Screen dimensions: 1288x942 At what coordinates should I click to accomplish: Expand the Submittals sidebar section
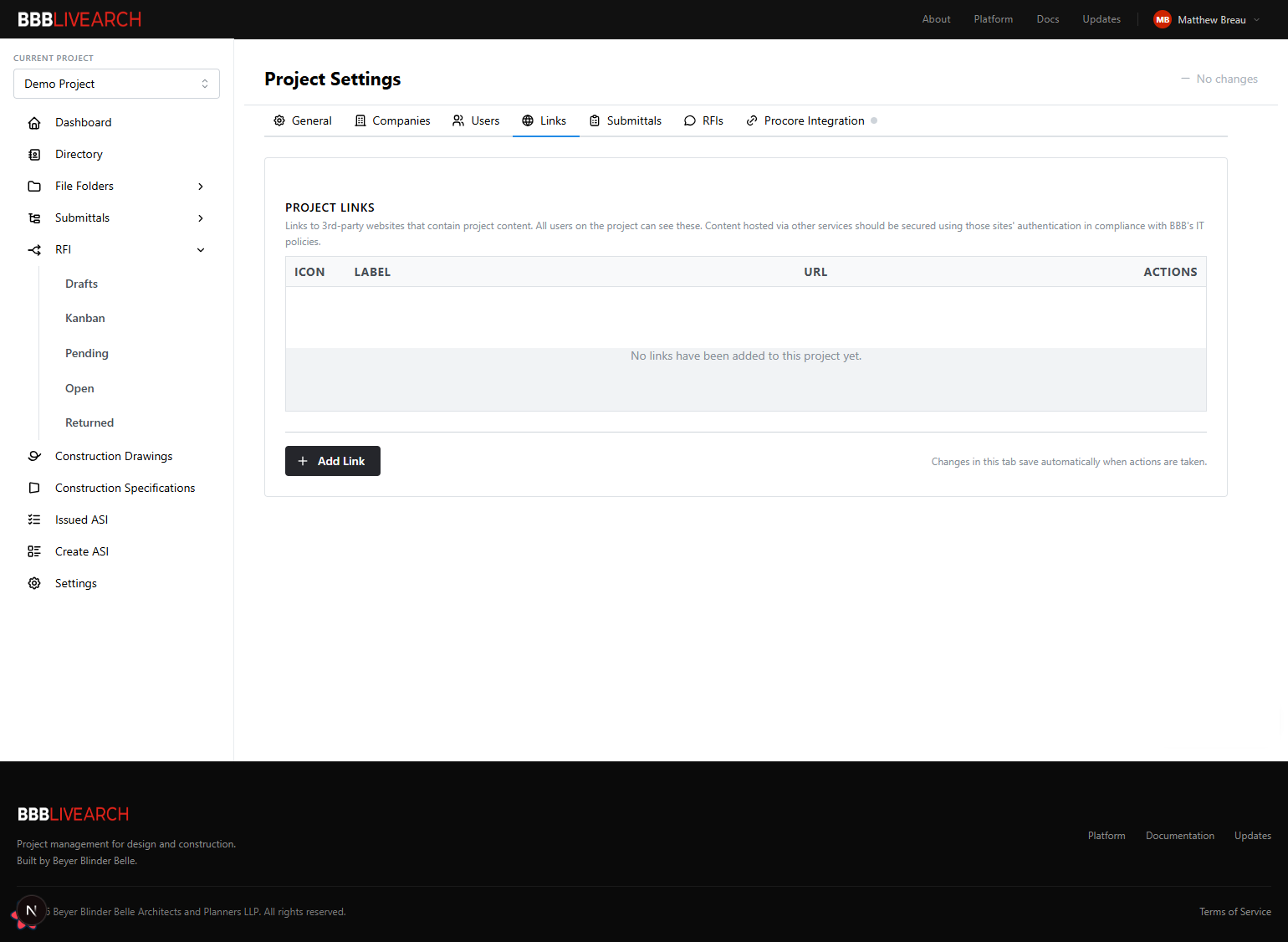[x=201, y=218]
